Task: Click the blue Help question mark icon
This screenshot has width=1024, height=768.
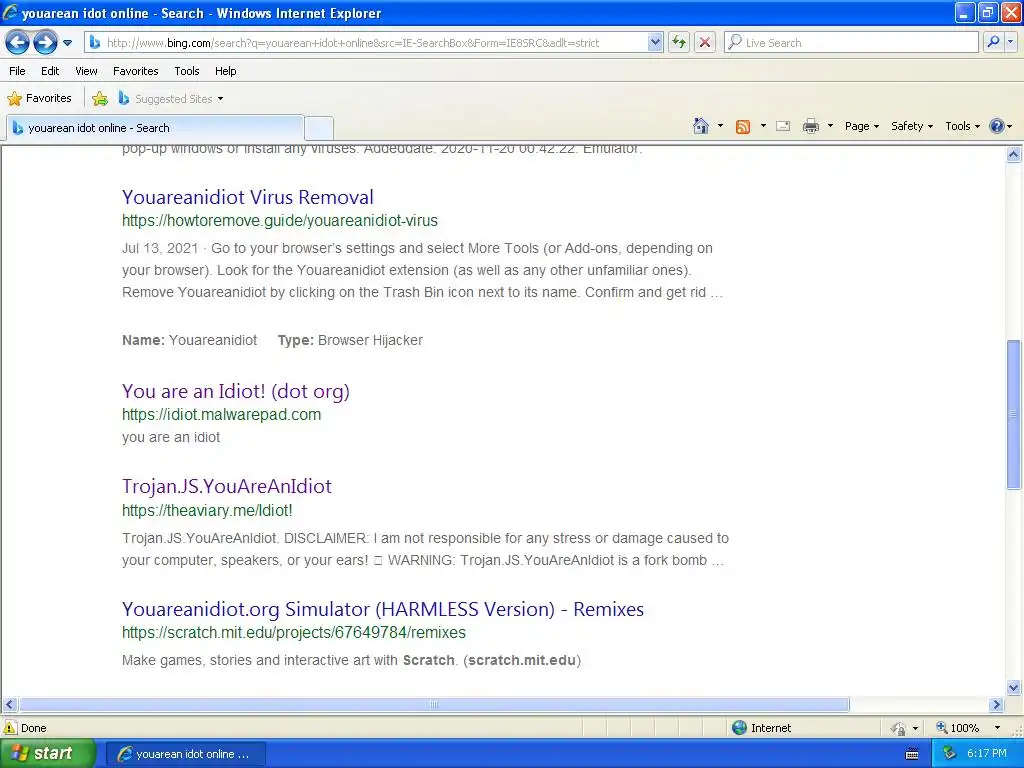Action: point(997,126)
